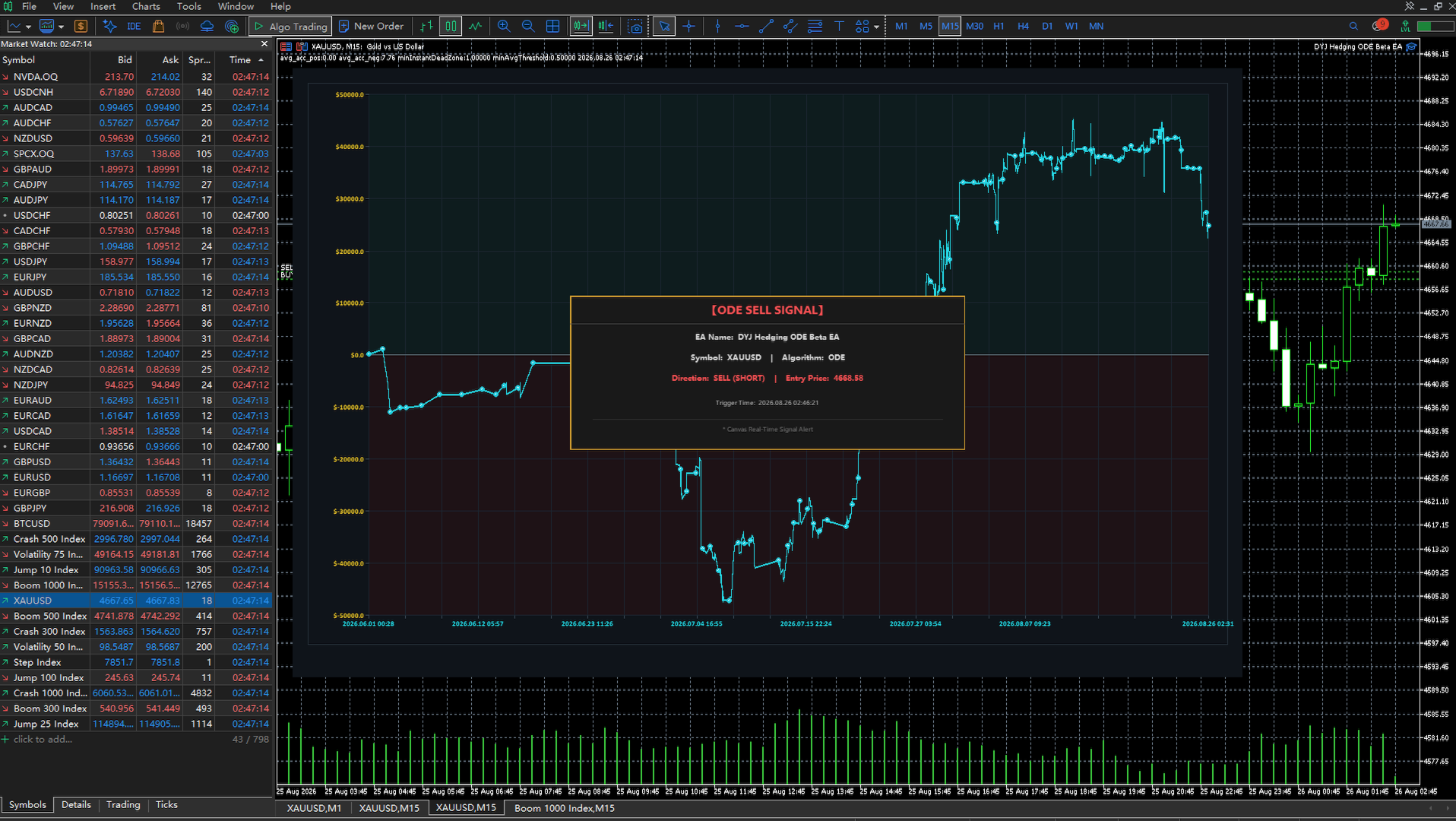This screenshot has width=1456, height=821.
Task: Expand the chart profiles dropdown arrow
Action: coord(62,27)
